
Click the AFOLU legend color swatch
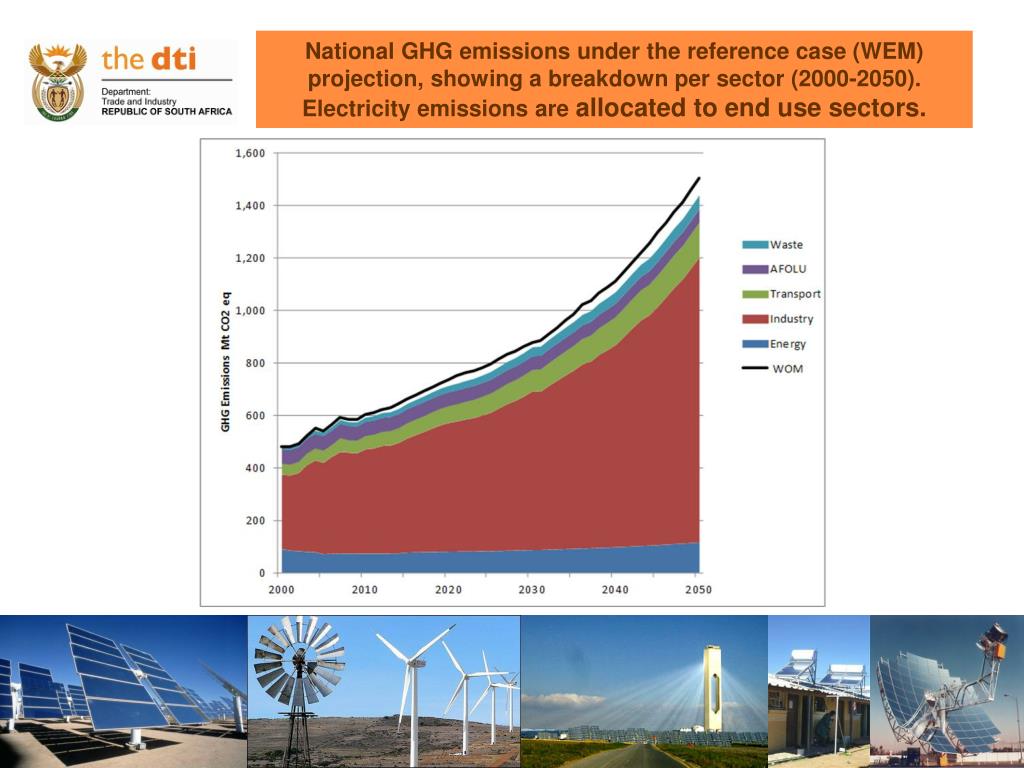click(x=755, y=269)
